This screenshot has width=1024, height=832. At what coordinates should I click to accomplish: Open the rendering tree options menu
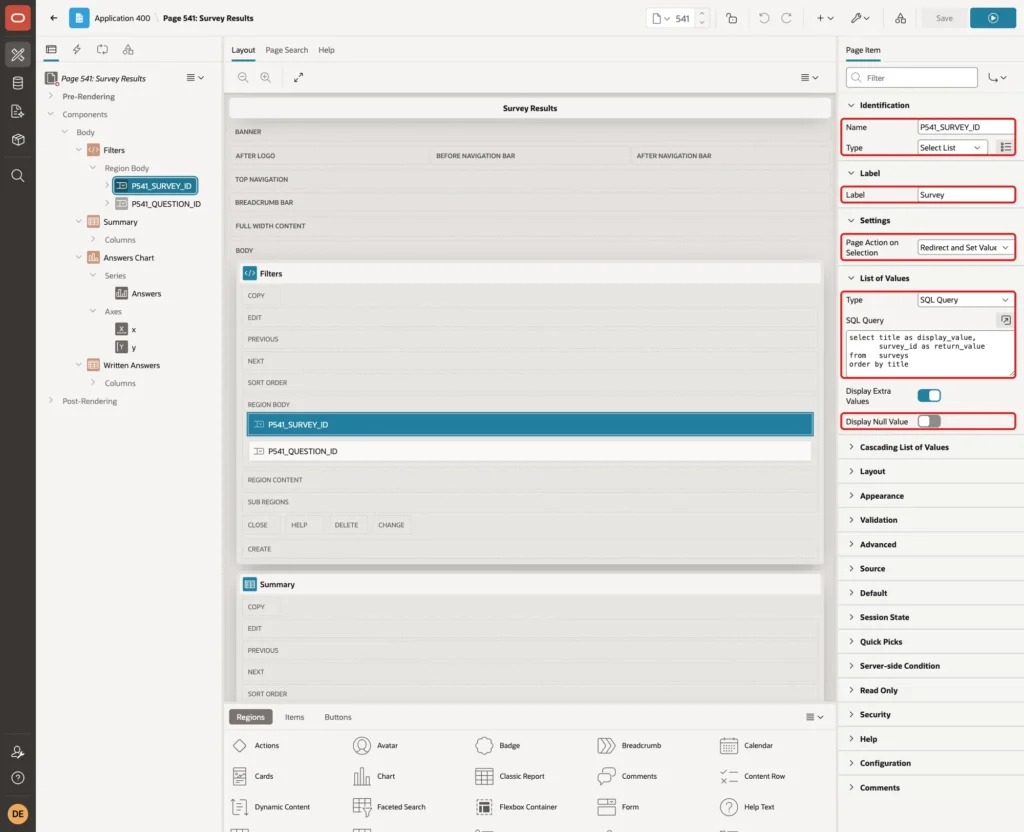pos(195,78)
